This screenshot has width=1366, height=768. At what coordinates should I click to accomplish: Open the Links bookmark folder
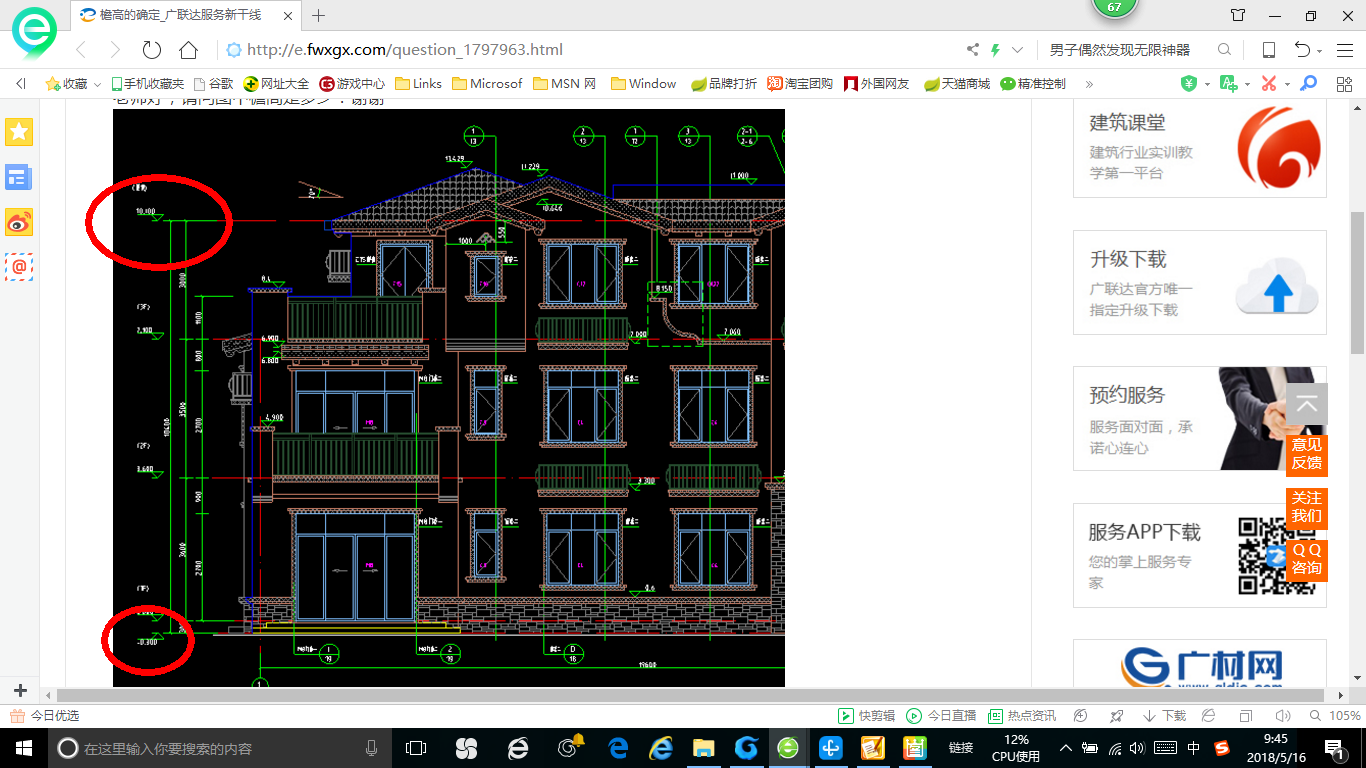click(419, 84)
